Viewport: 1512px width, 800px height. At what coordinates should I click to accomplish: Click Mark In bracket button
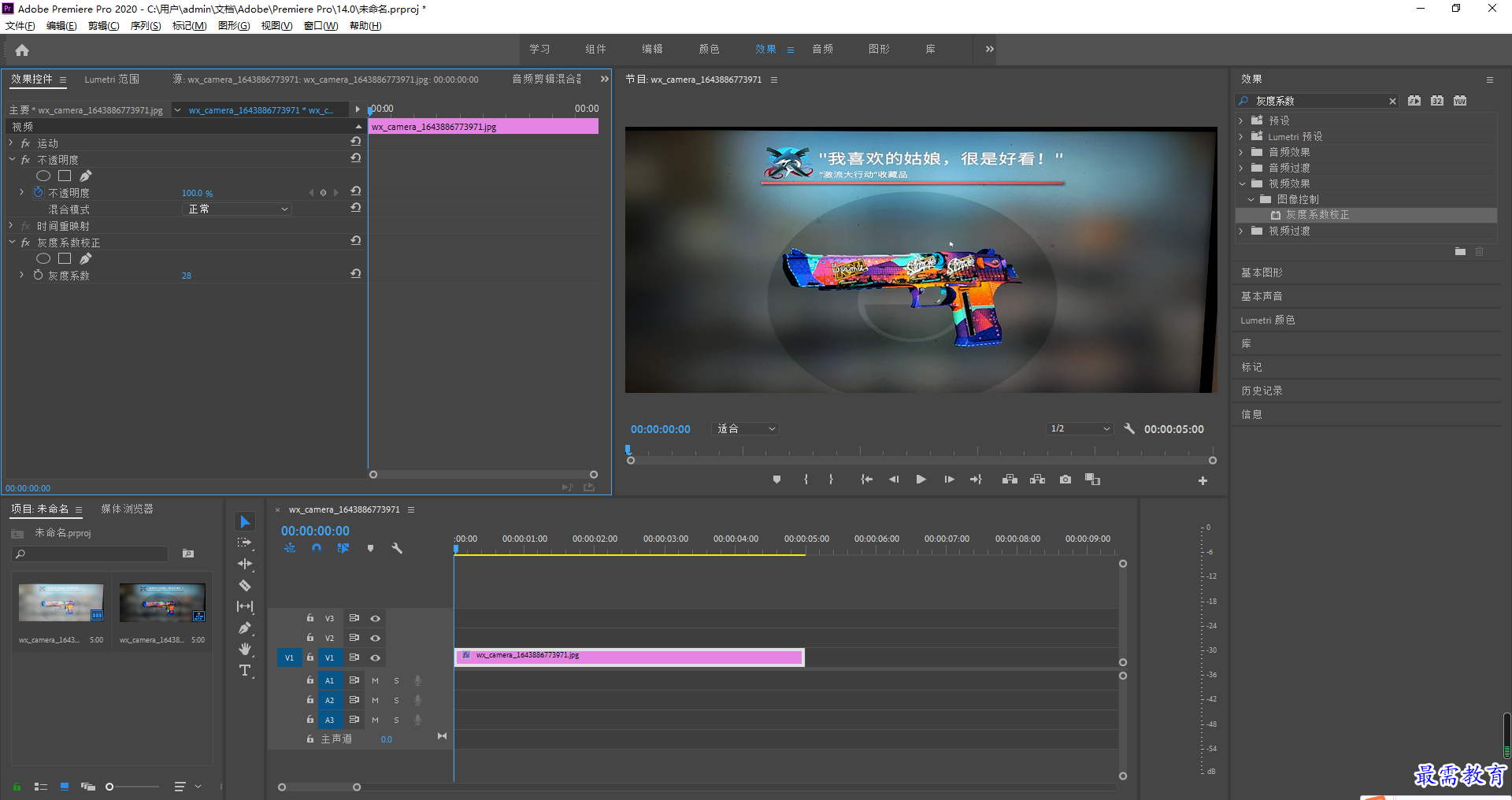(x=806, y=479)
